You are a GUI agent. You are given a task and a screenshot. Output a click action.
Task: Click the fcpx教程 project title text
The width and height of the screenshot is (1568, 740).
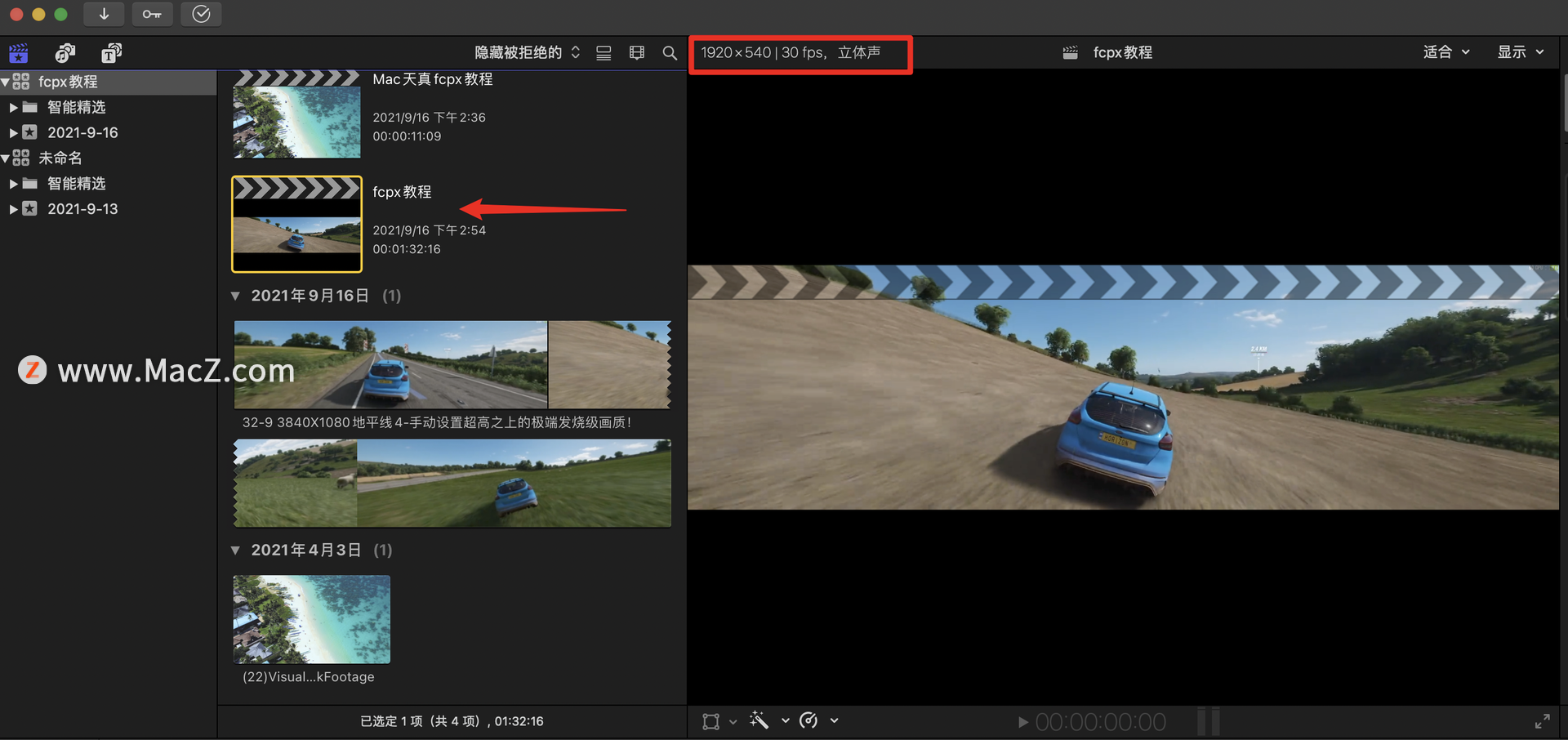(402, 192)
